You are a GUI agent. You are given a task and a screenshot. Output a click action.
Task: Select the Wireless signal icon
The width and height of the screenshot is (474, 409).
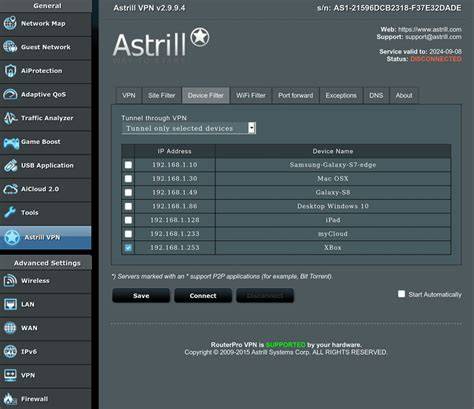pos(10,281)
